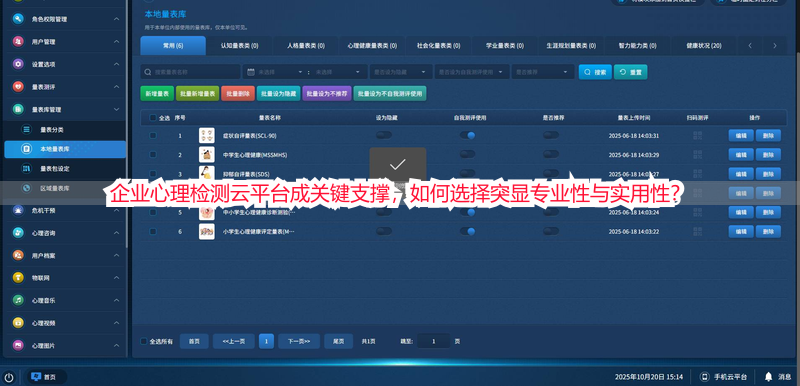The image size is (800, 386).
Task: Click the thumbnail of 中学生心理健康(MSSMHS)
Action: pos(207,155)
